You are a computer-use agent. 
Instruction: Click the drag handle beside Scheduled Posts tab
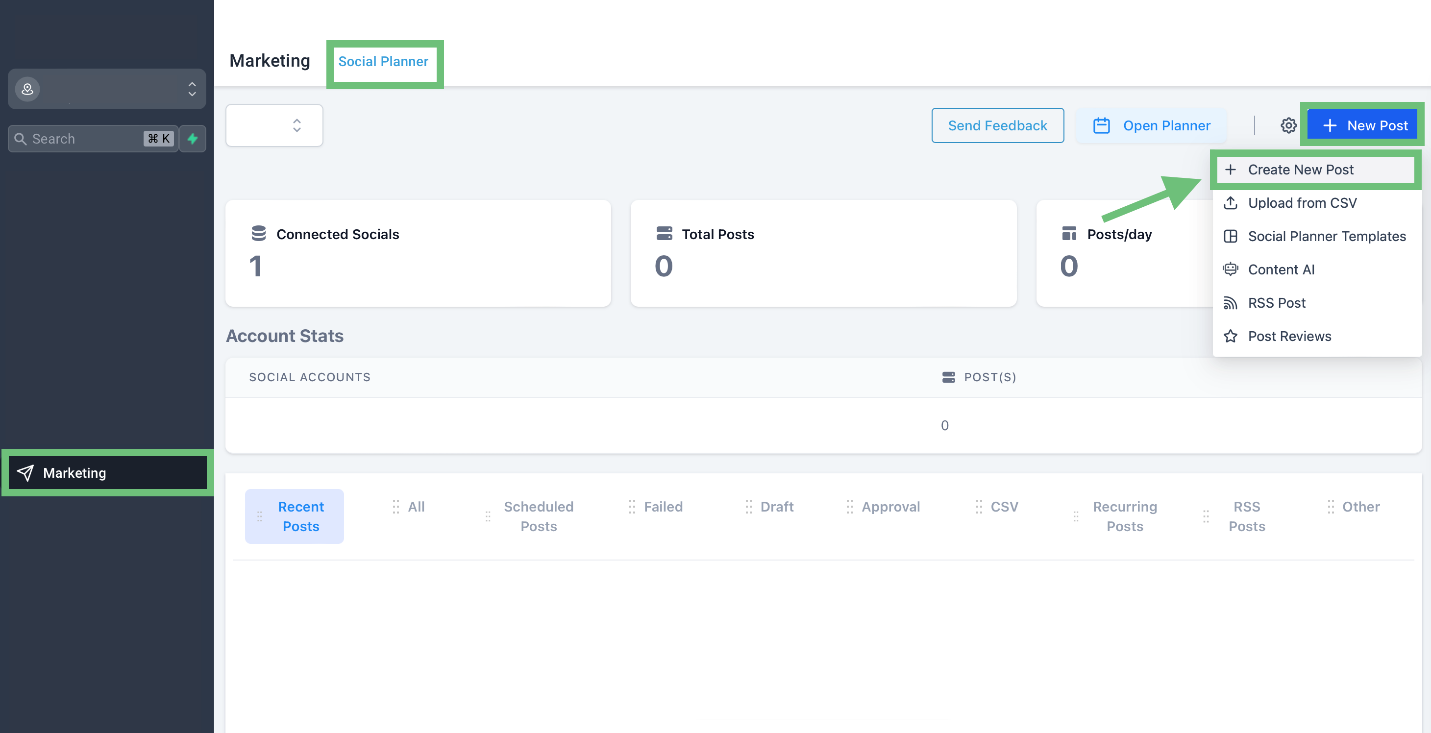(488, 517)
